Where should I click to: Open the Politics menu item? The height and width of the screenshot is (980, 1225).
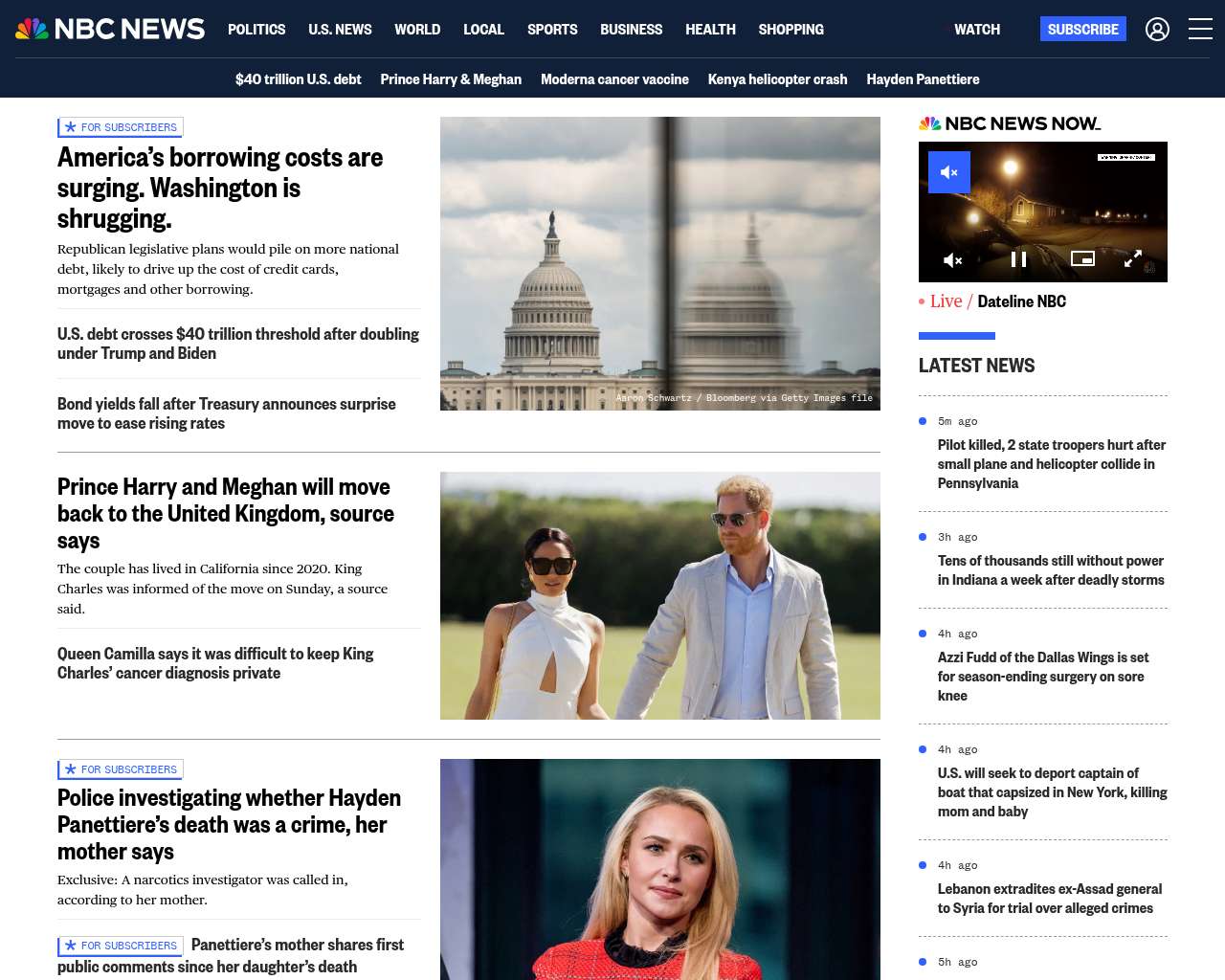point(256,30)
